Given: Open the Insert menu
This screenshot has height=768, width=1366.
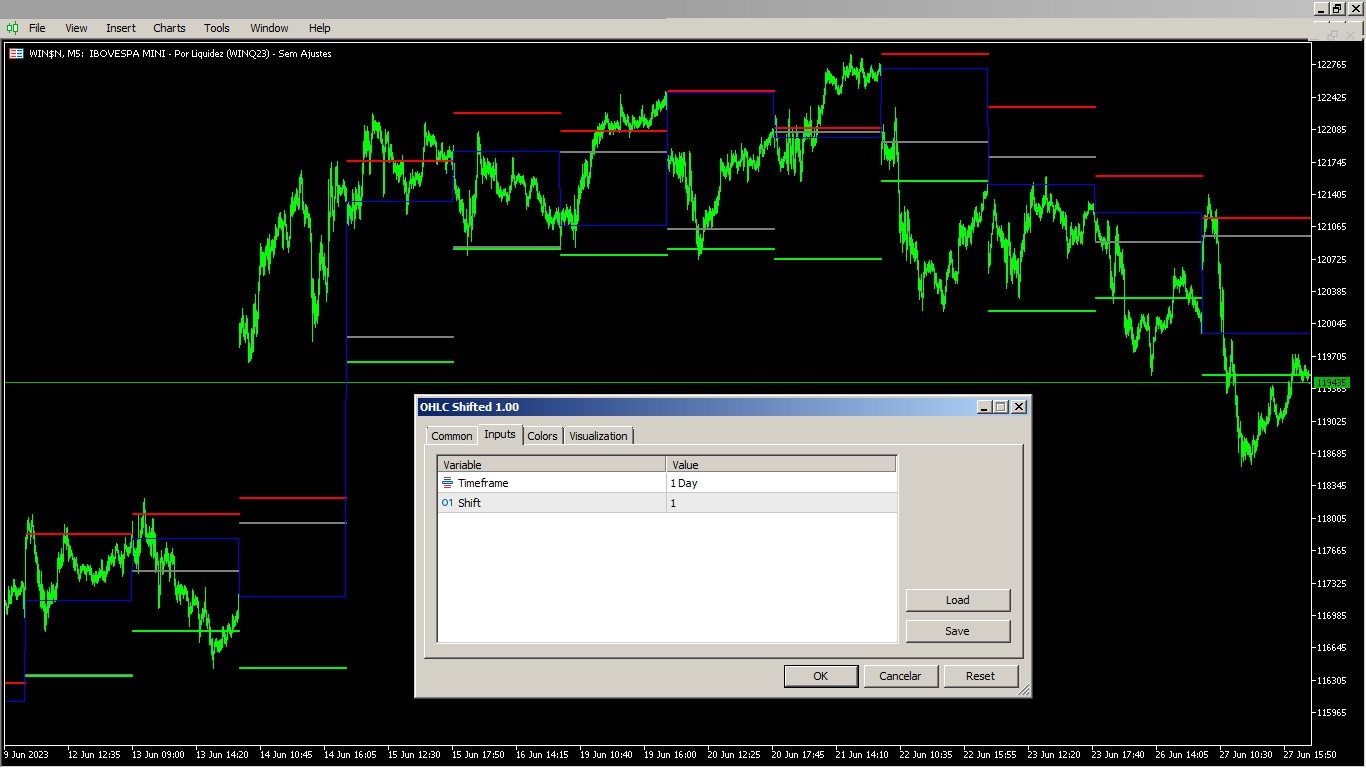Looking at the screenshot, I should point(120,28).
